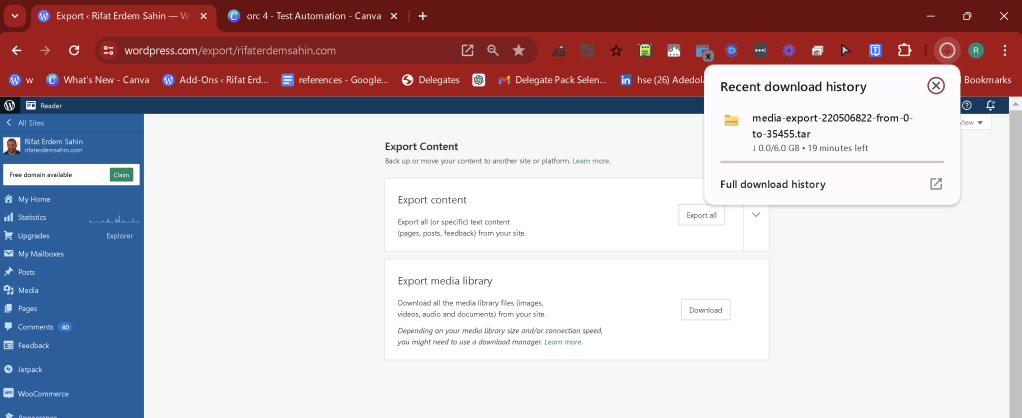Open references - Google bookmark
The image size is (1022, 418).
pyautogui.click(x=335, y=80)
